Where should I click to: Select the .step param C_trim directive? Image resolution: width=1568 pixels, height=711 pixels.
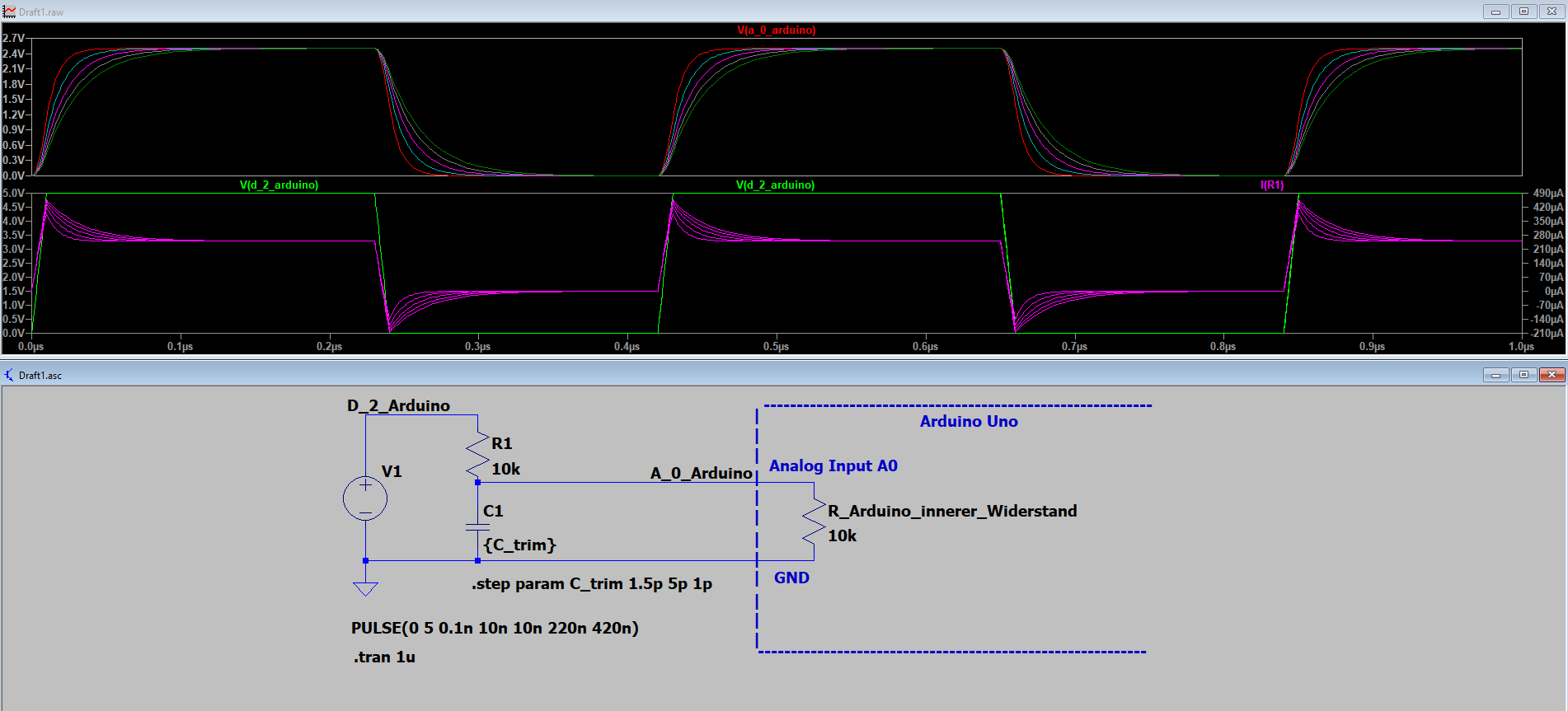591,584
